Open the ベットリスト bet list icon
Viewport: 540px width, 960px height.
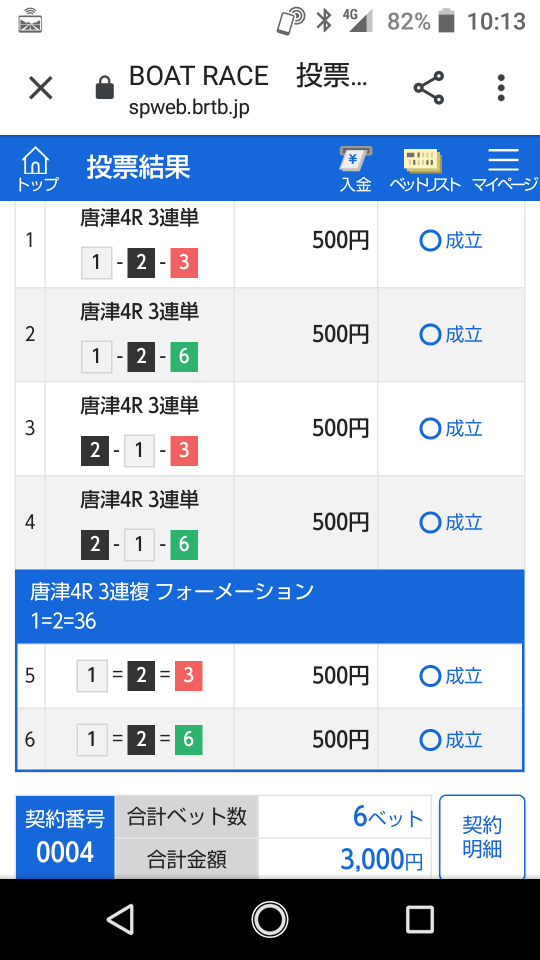tap(424, 168)
